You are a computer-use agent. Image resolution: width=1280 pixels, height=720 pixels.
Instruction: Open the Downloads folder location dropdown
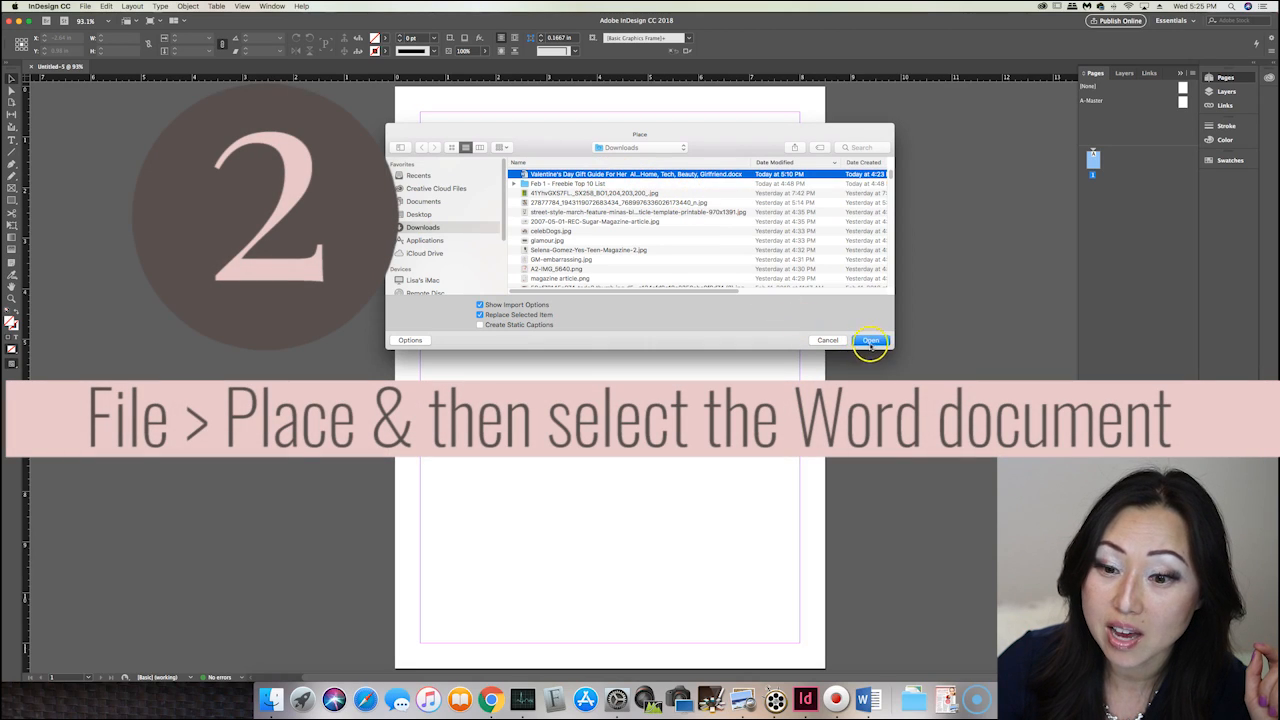(x=640, y=148)
